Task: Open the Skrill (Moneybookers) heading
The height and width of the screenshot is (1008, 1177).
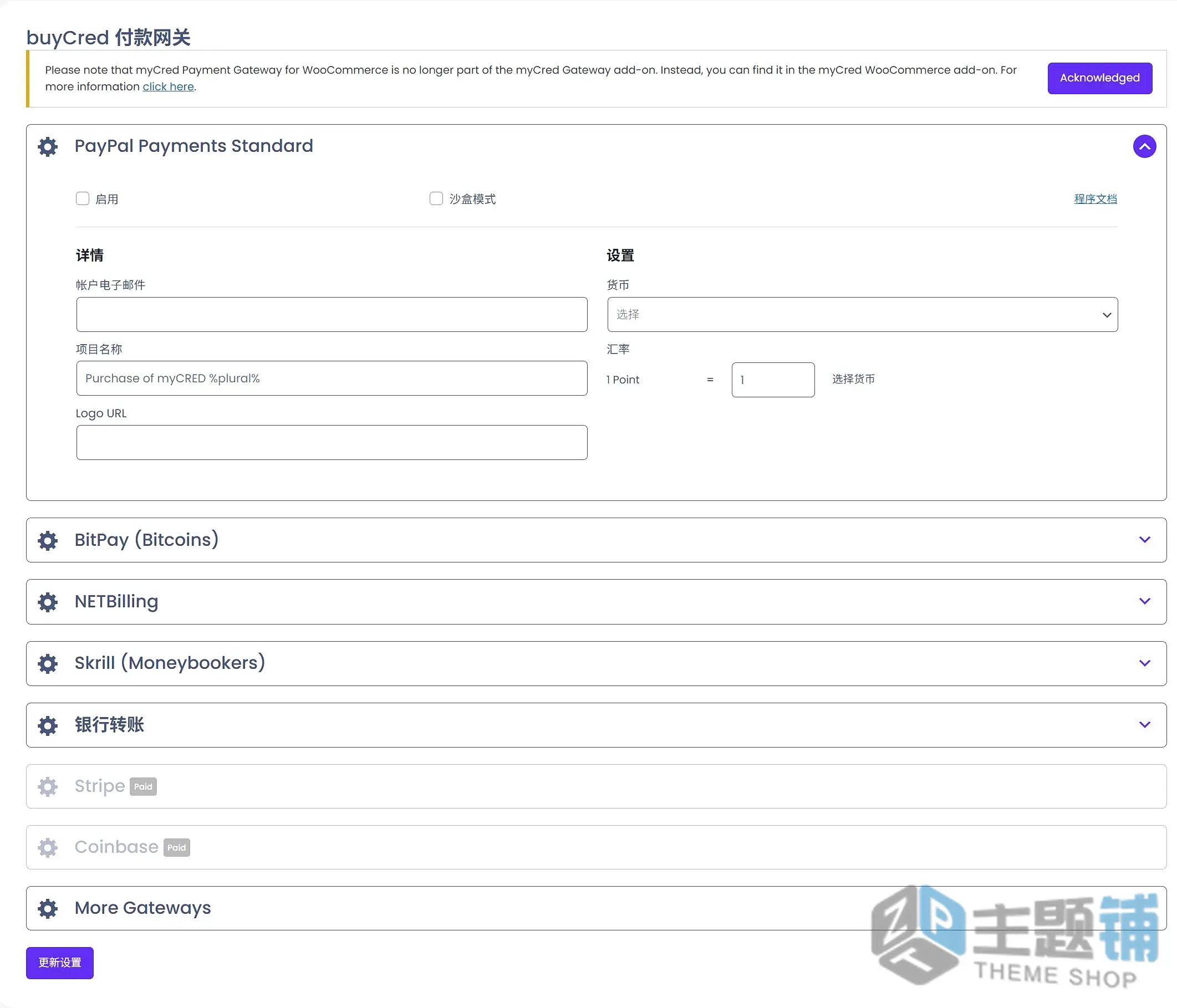Action: (170, 663)
